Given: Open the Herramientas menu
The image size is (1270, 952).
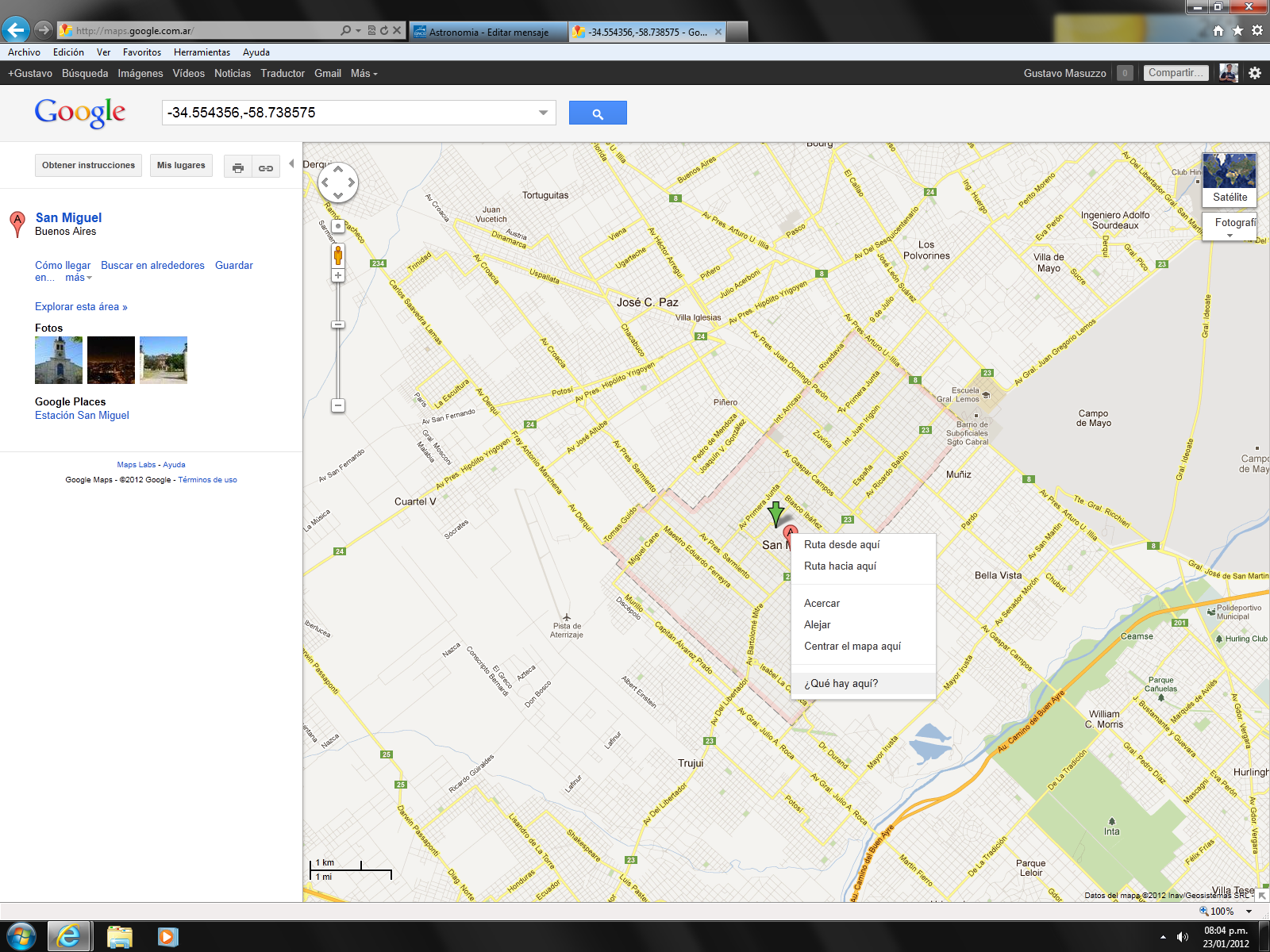Looking at the screenshot, I should tap(202, 52).
